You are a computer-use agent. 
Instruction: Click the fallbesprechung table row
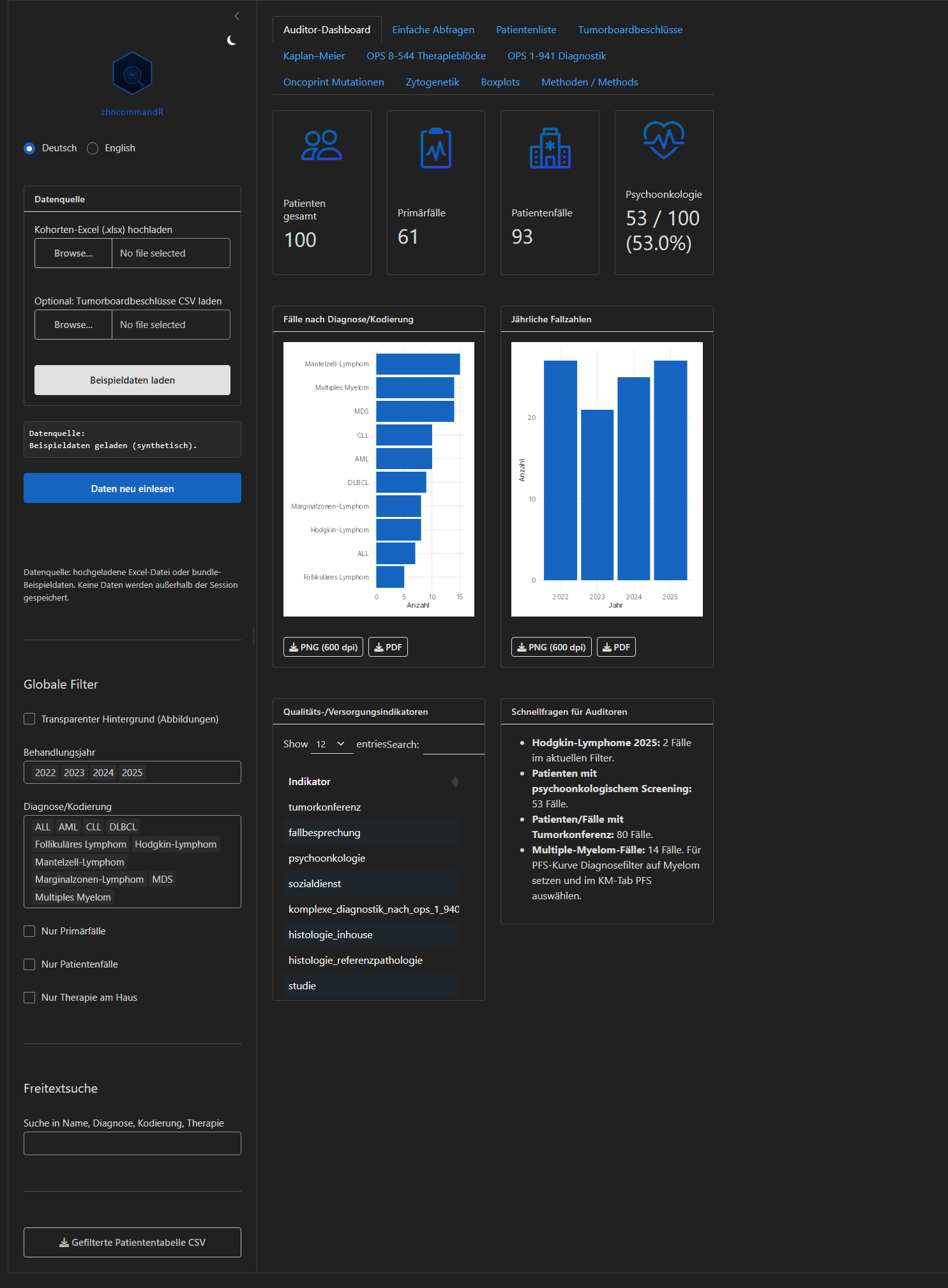point(371,833)
